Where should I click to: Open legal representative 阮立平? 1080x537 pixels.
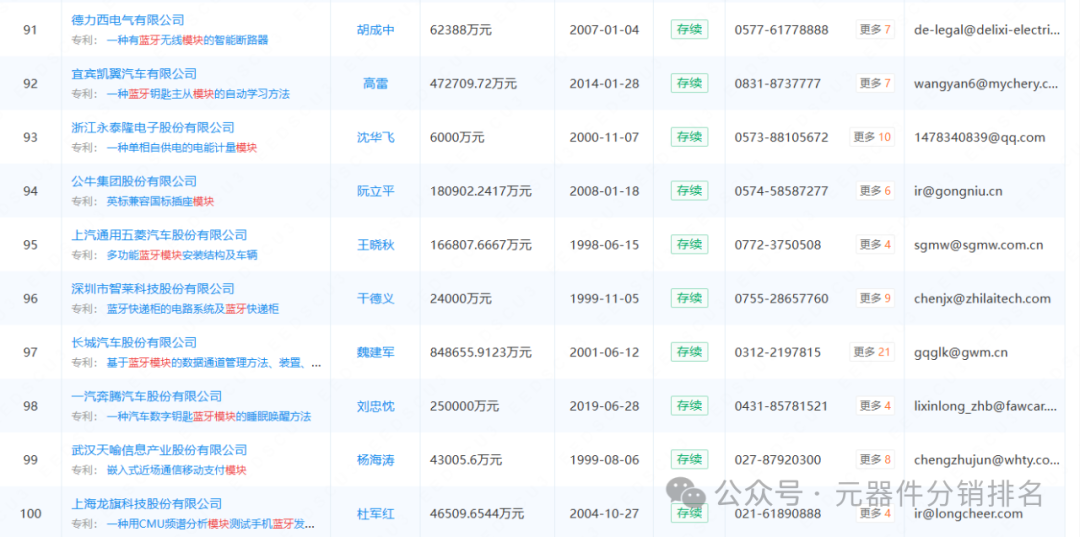point(375,191)
